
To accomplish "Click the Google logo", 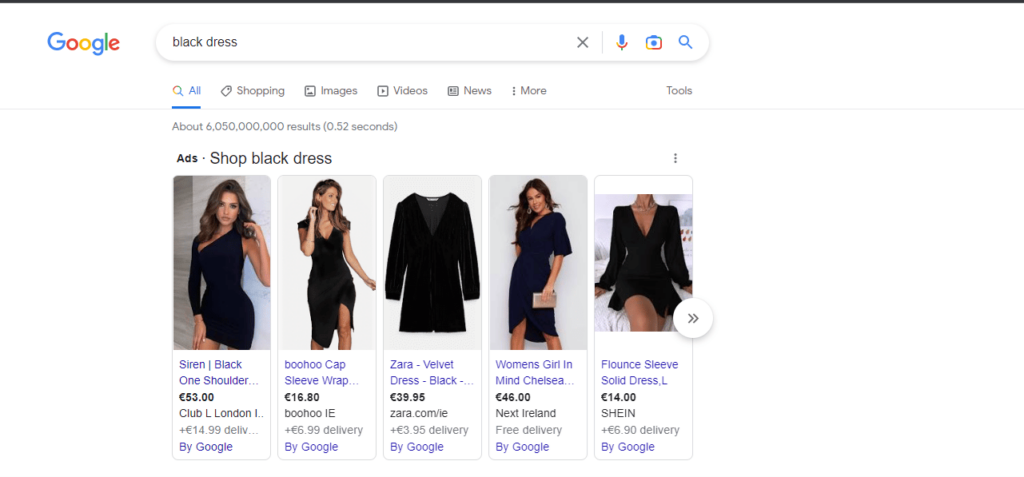I will point(83,42).
